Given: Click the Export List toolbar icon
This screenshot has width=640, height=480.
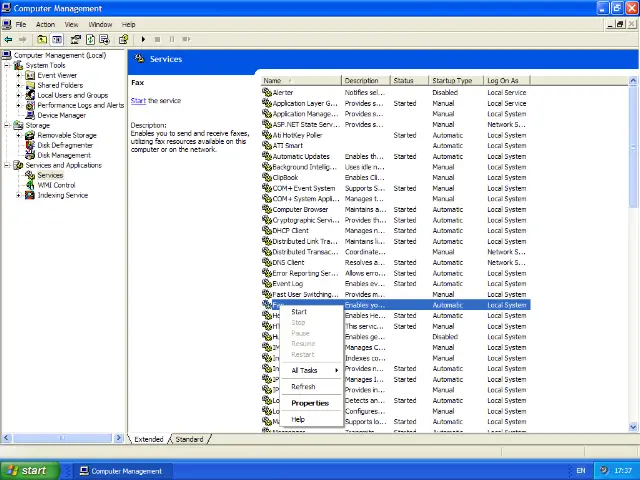Looking at the screenshot, I should (x=104, y=39).
